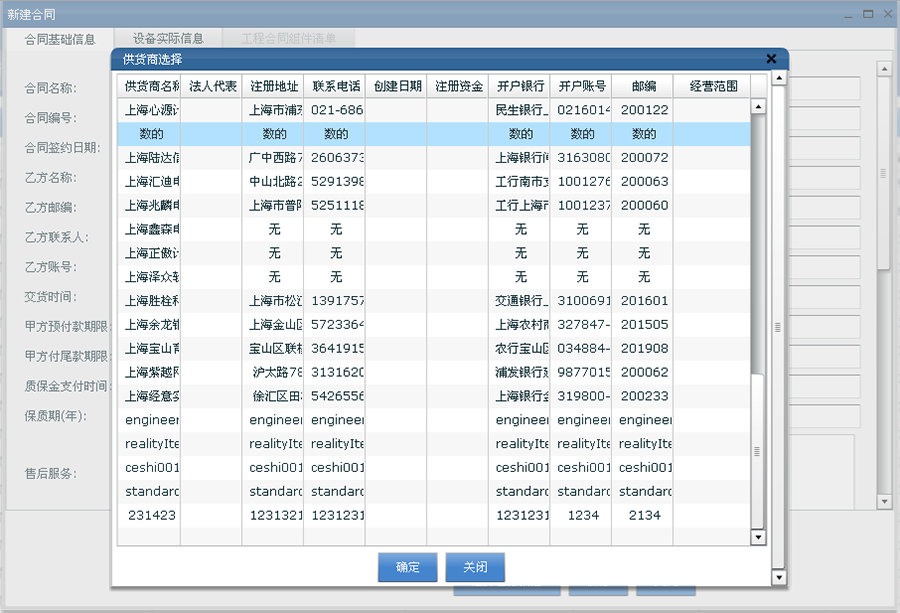Sort by the 经营范围 column header
Viewport: 900px width, 613px height.
(713, 85)
